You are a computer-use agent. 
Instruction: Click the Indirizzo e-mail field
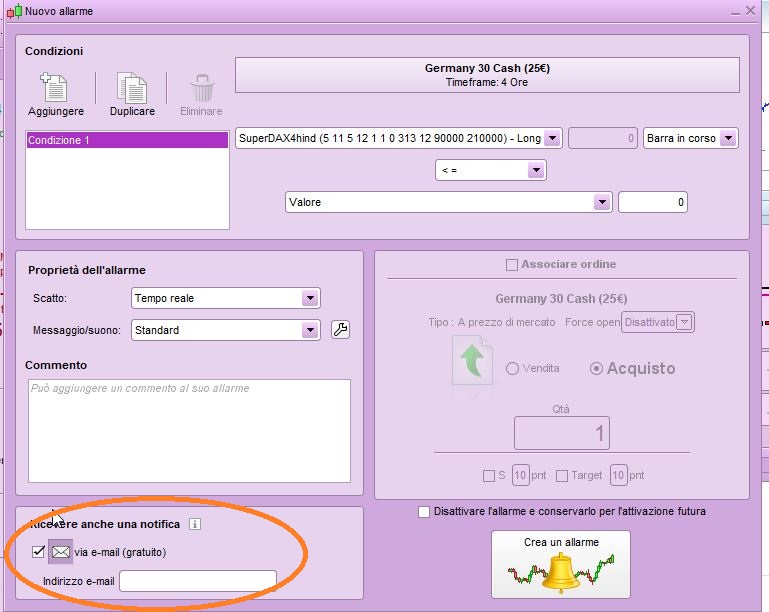(x=198, y=581)
